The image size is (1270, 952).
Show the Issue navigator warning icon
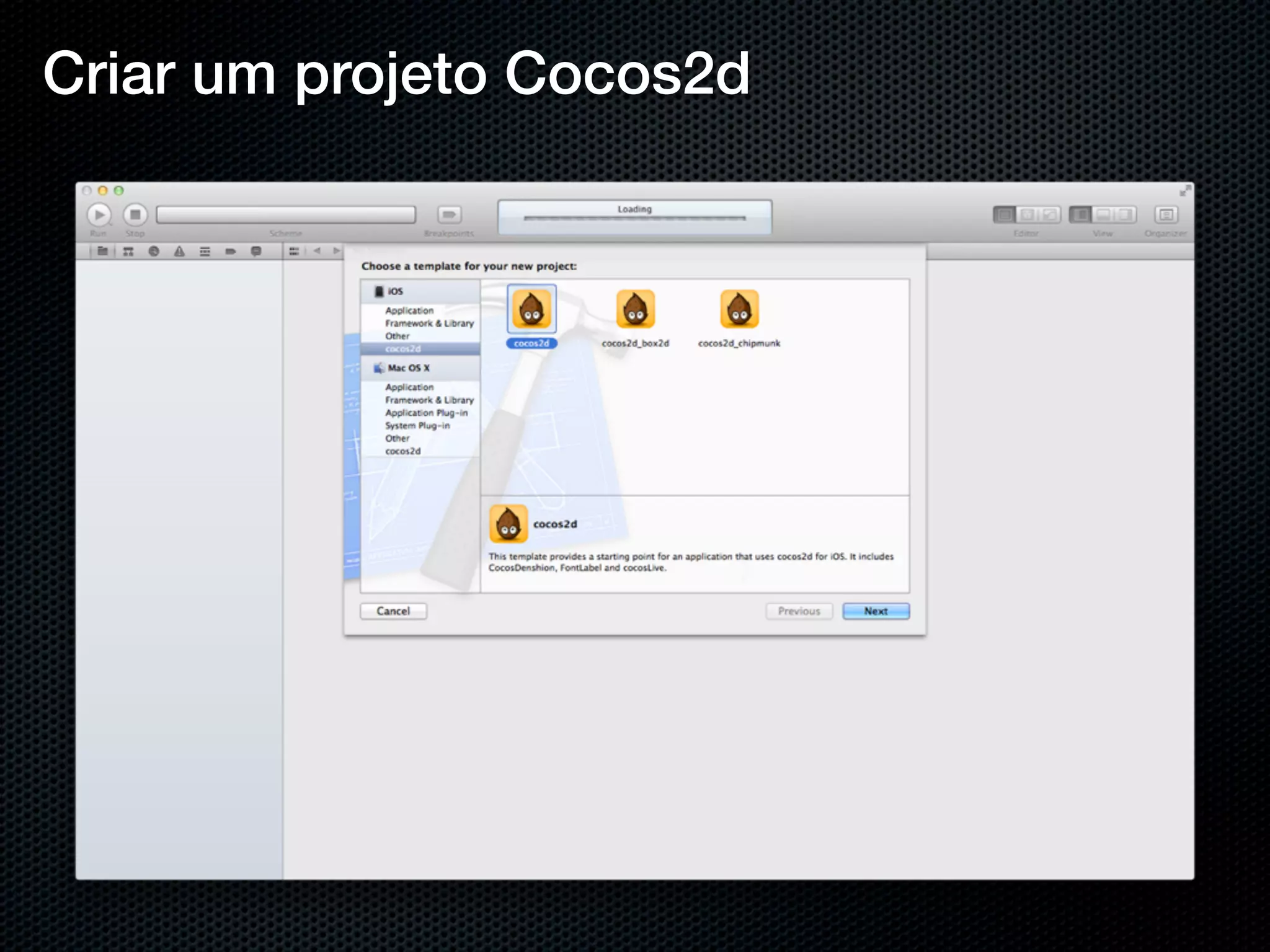[179, 251]
